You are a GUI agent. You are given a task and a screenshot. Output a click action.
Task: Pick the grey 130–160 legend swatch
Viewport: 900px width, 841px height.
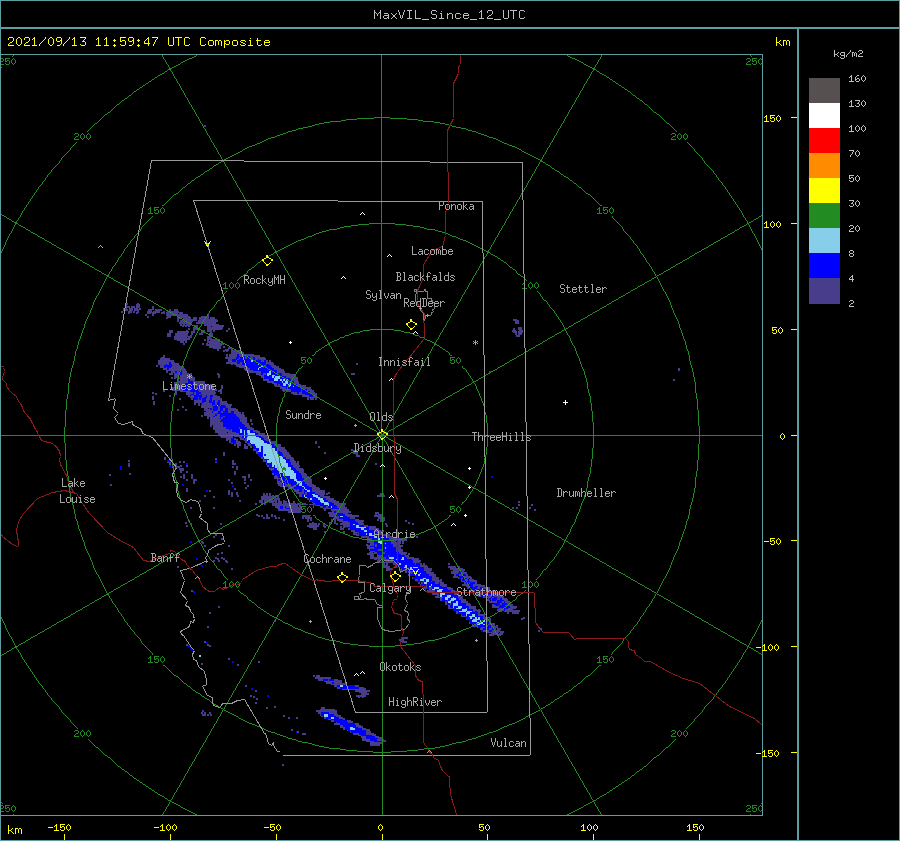[x=824, y=91]
